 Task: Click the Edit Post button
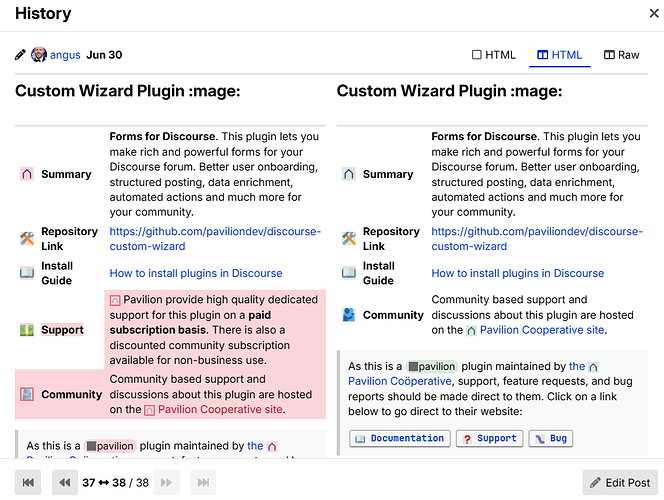620,483
